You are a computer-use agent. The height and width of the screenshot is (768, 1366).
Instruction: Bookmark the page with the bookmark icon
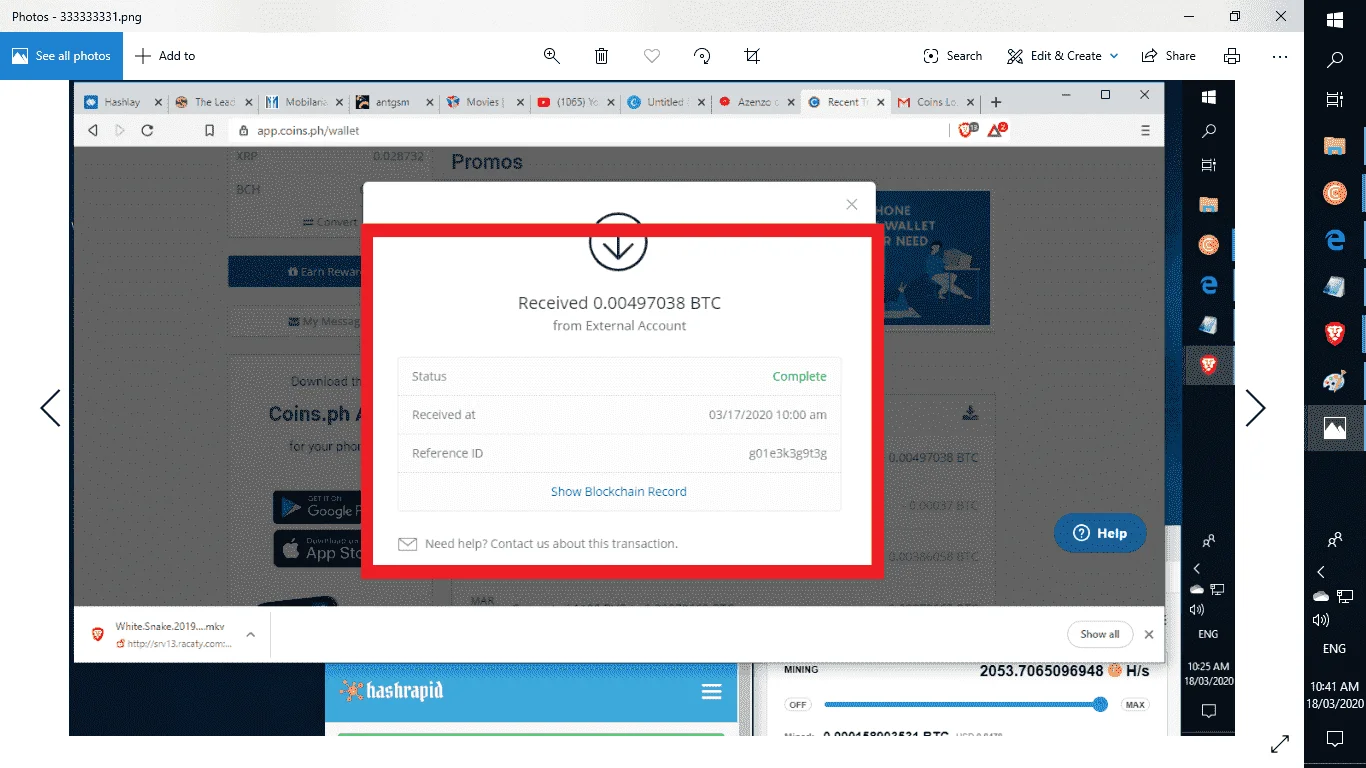[210, 130]
